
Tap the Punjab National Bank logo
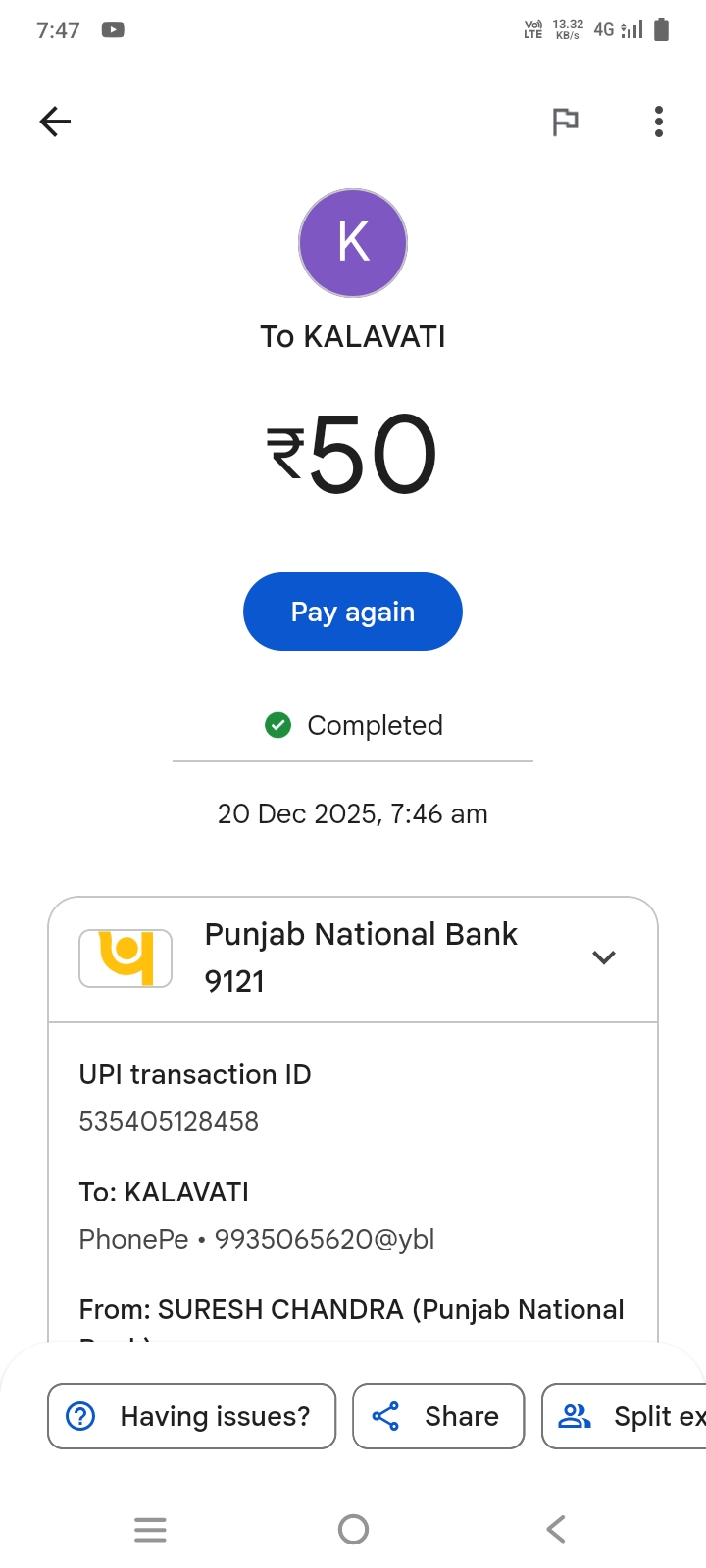[x=126, y=957]
